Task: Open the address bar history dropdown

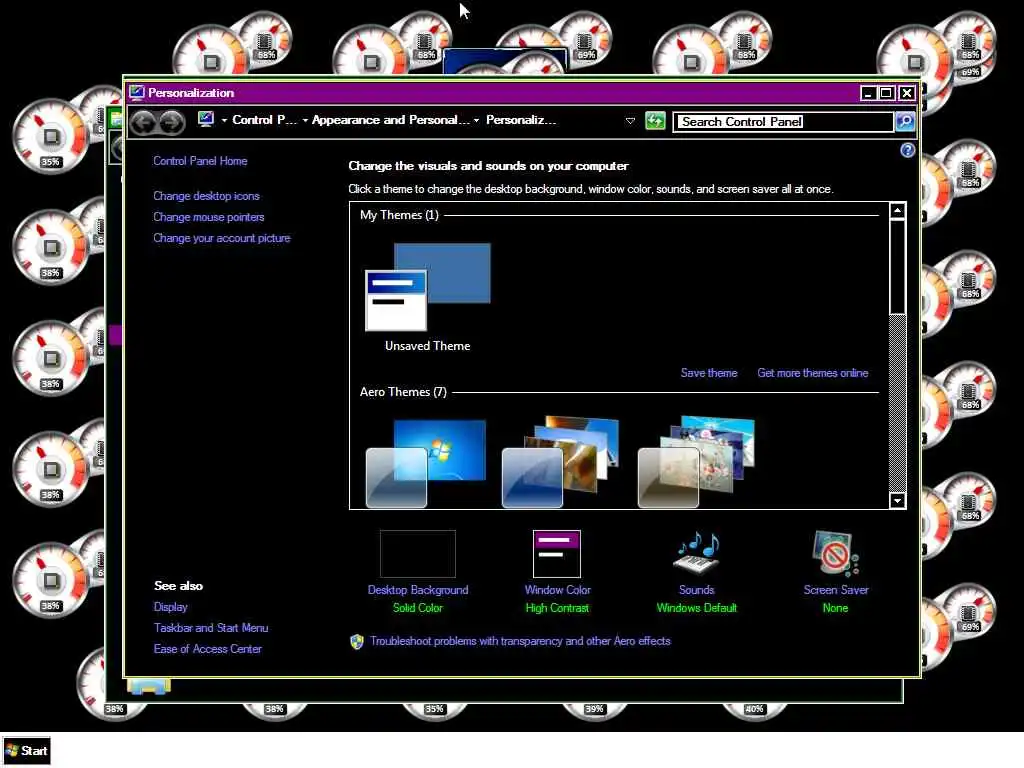Action: 630,121
